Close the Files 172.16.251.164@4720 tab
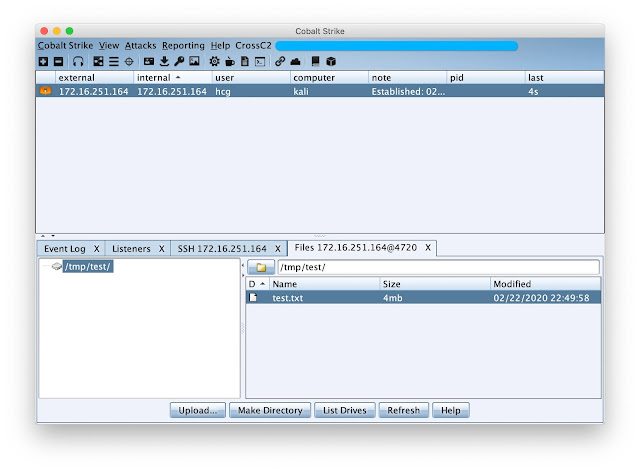640x471 pixels. pyautogui.click(x=428, y=248)
